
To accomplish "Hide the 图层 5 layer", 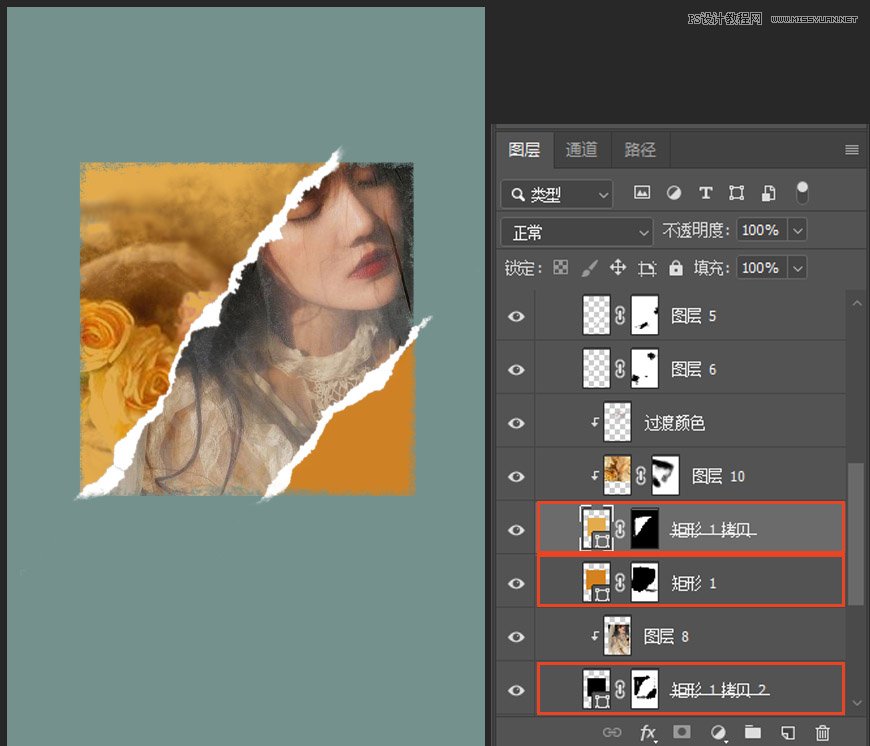I will tap(515, 316).
